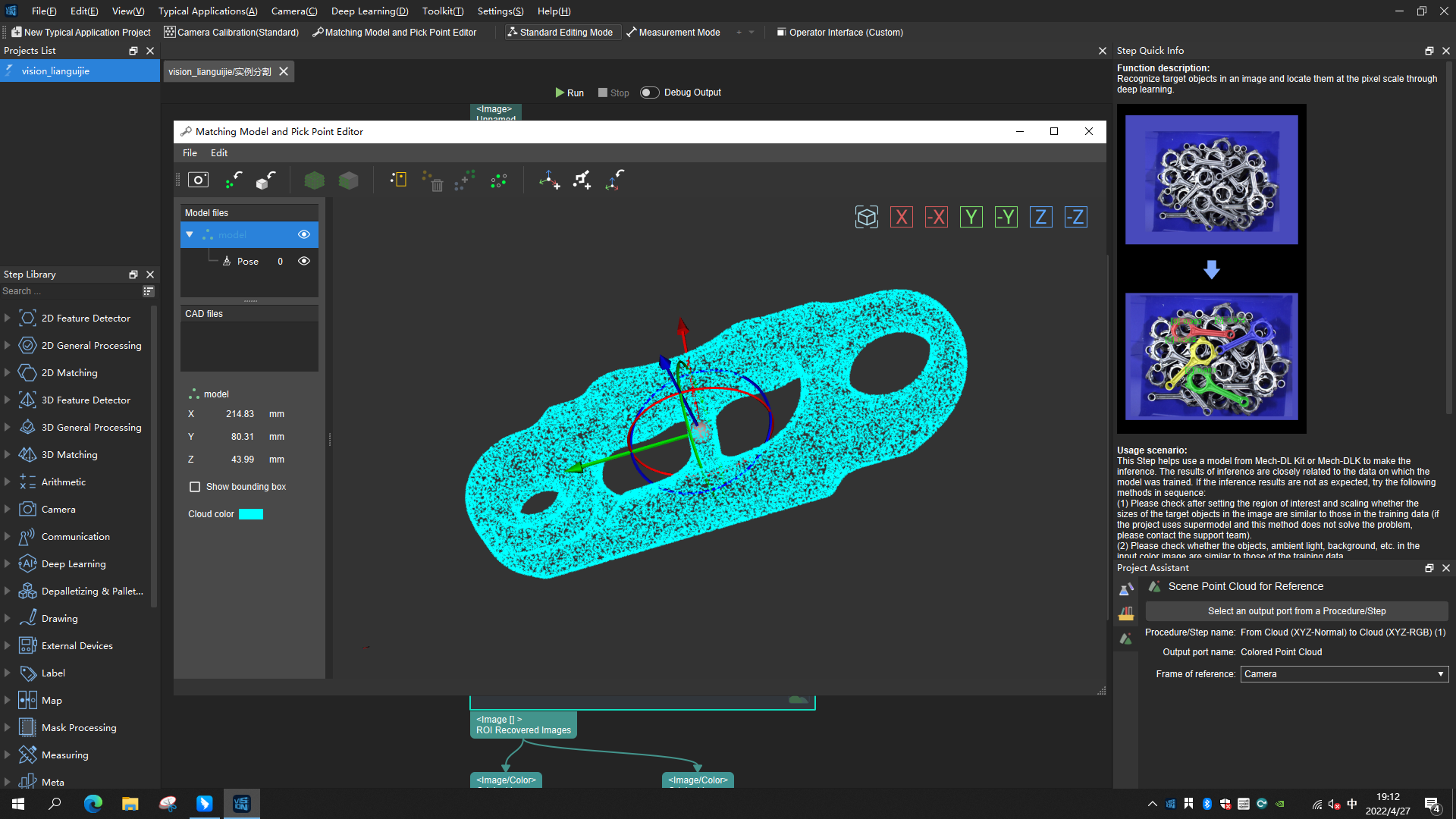Switch to isometric cube view
The image size is (1456, 819).
(866, 218)
